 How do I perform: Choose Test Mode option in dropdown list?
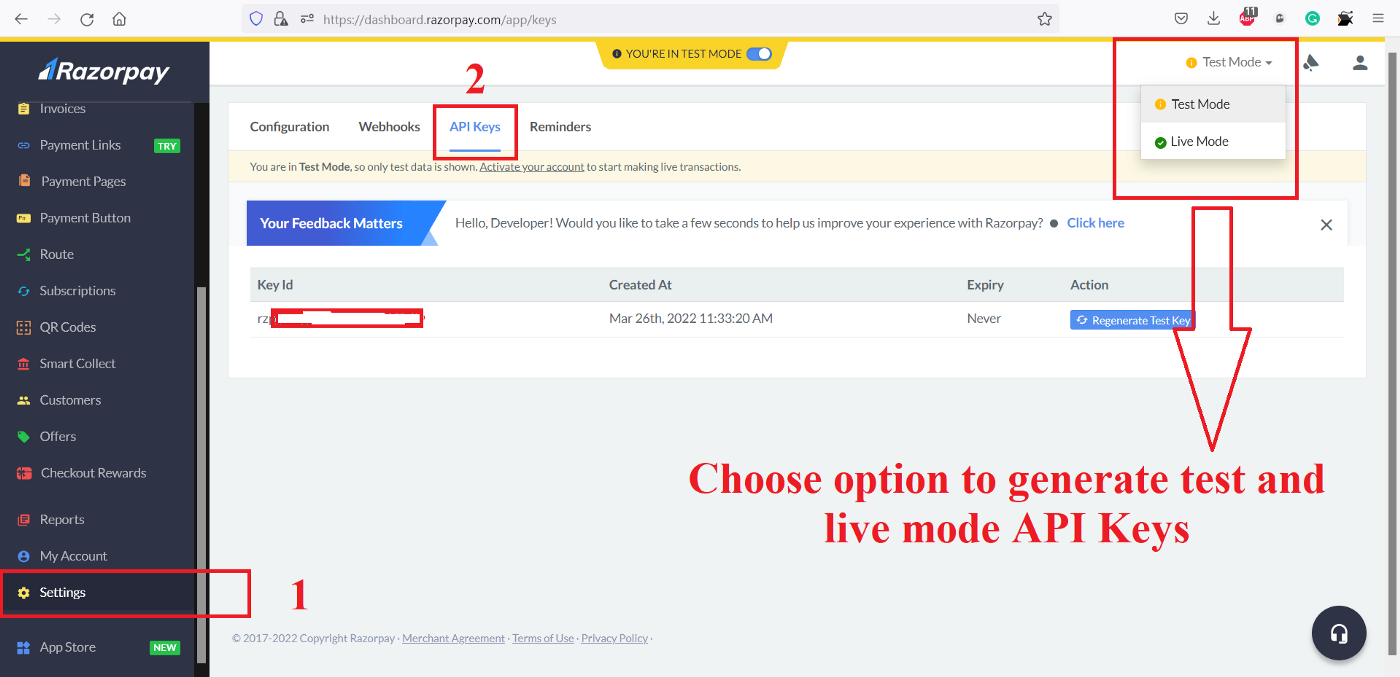[x=1200, y=104]
